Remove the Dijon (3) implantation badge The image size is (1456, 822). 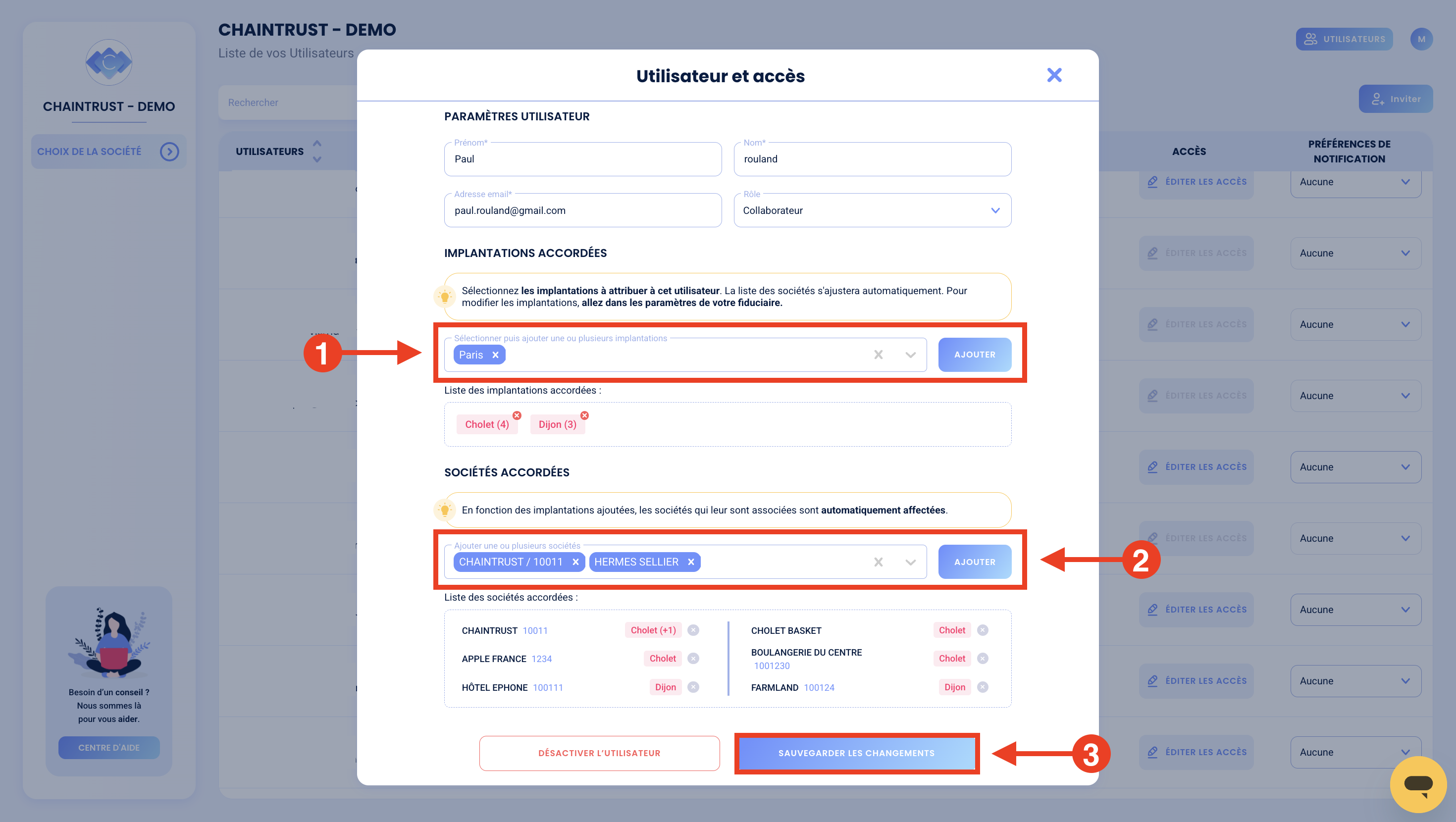pyautogui.click(x=584, y=415)
